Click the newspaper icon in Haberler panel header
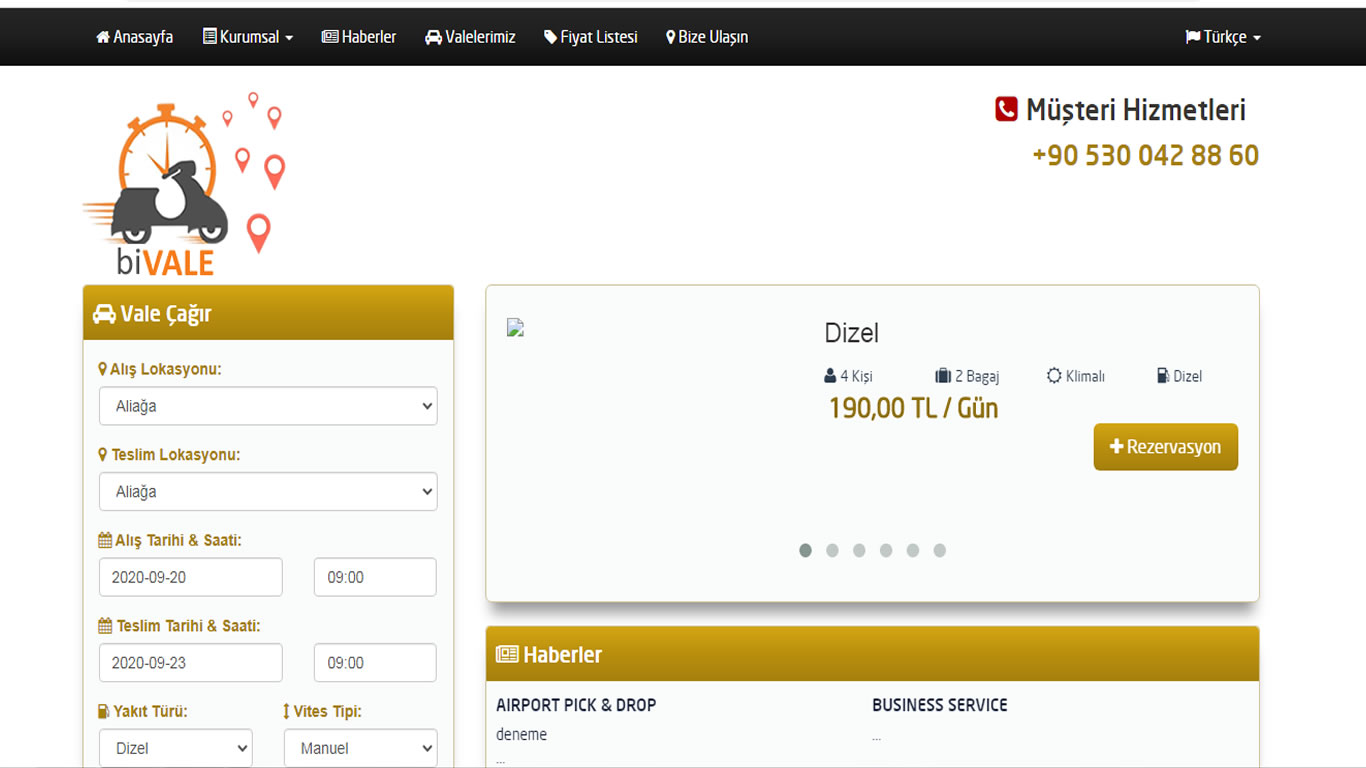1366x768 pixels. click(507, 655)
